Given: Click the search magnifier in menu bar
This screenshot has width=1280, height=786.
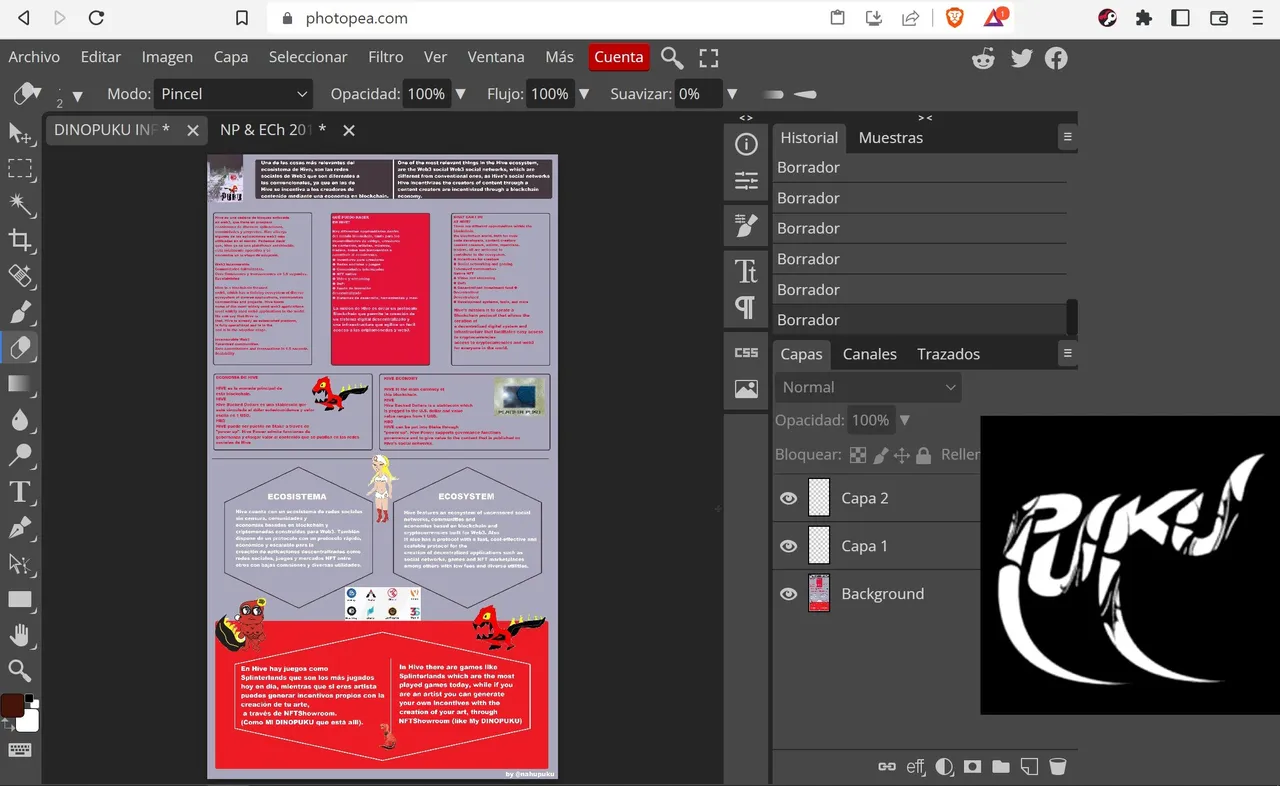Looking at the screenshot, I should coord(672,58).
